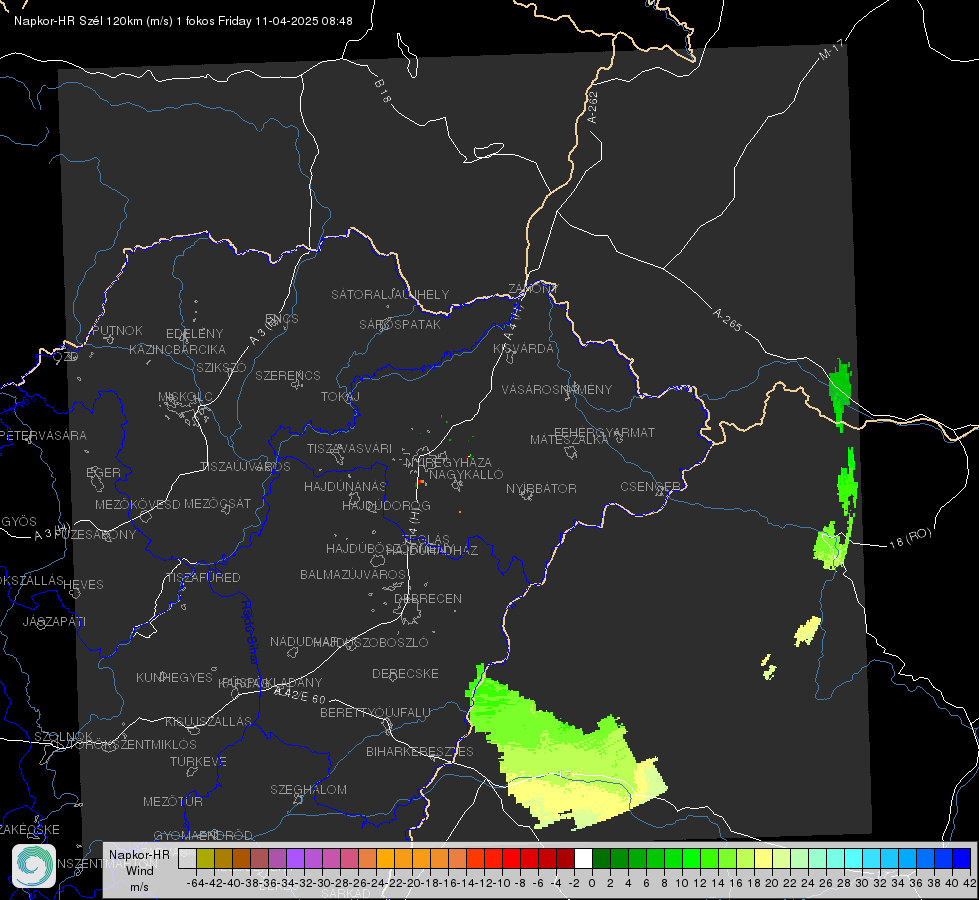Choose the olive swatch above the -42 label
Screen dimensions: 979x900
(205, 859)
